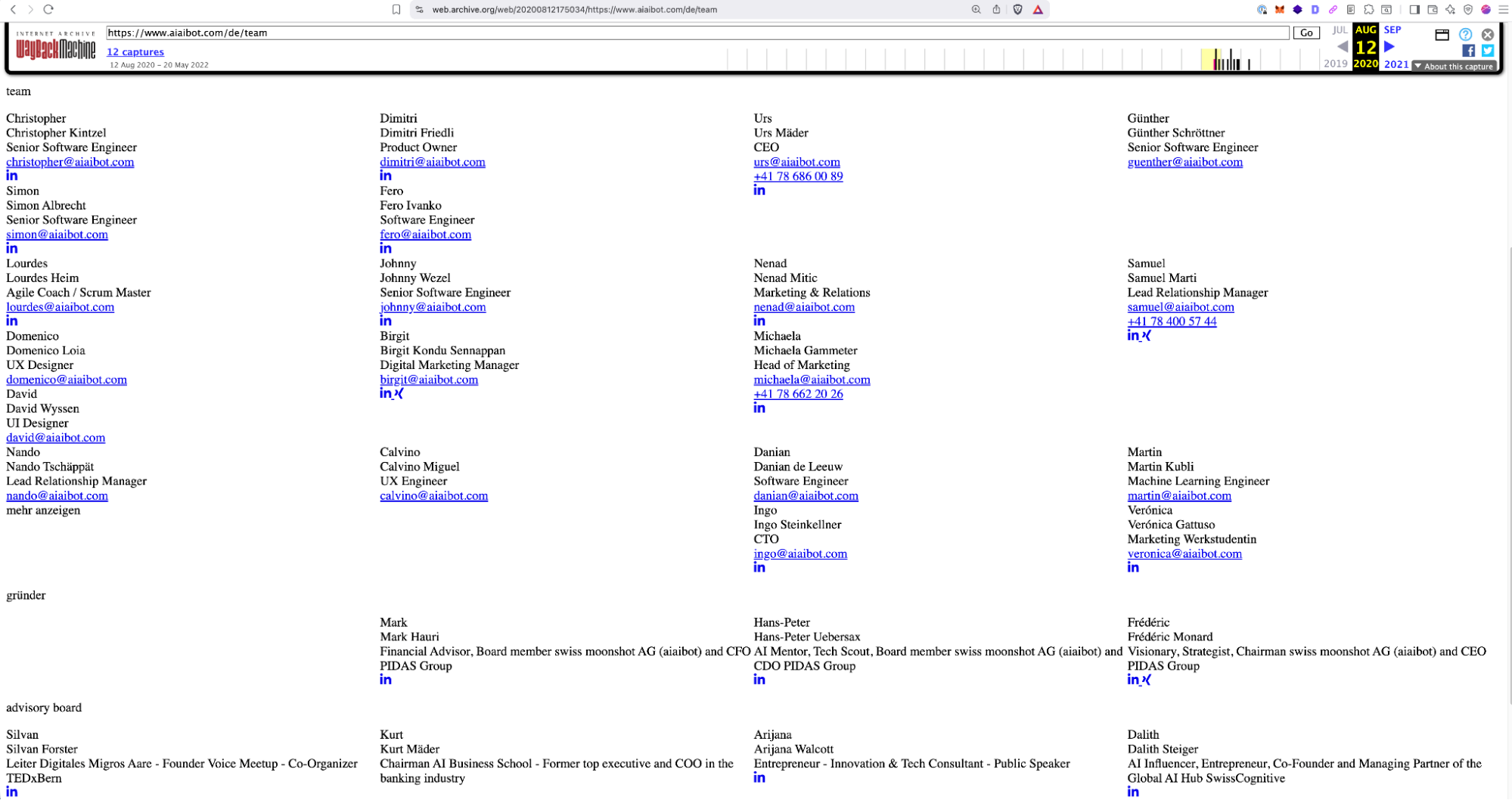The height and width of the screenshot is (800, 1512).
Task: Call Samuel at +41 78 400 57 44
Action: 1172,321
